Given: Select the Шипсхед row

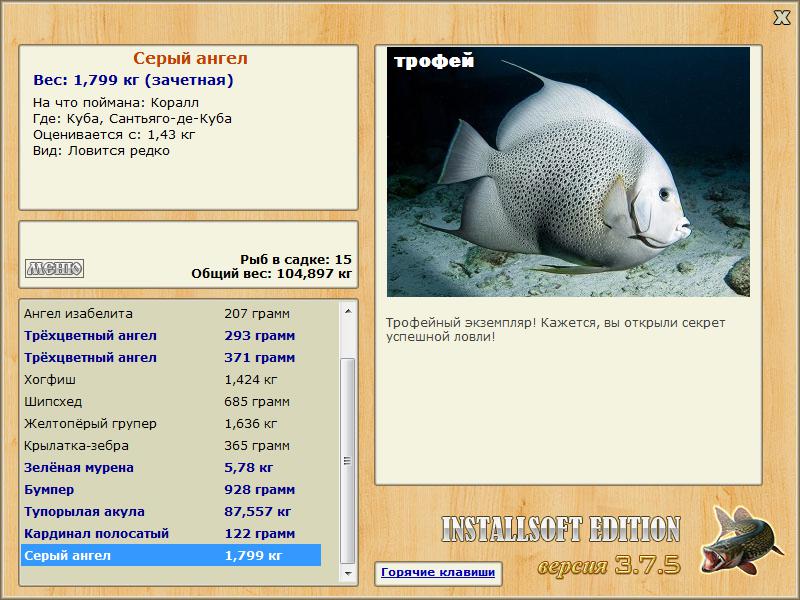Looking at the screenshot, I should (171, 402).
